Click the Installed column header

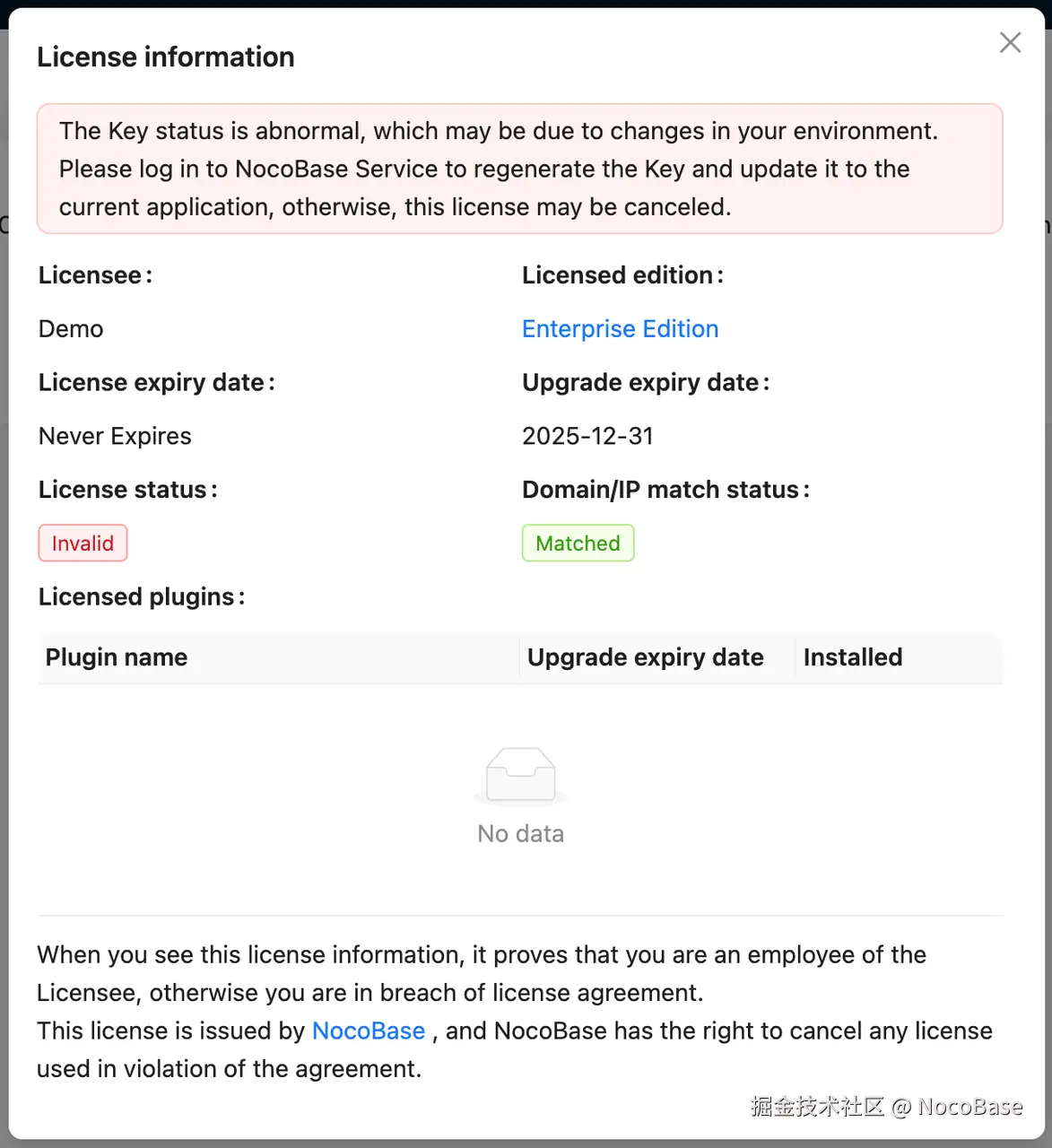(852, 657)
